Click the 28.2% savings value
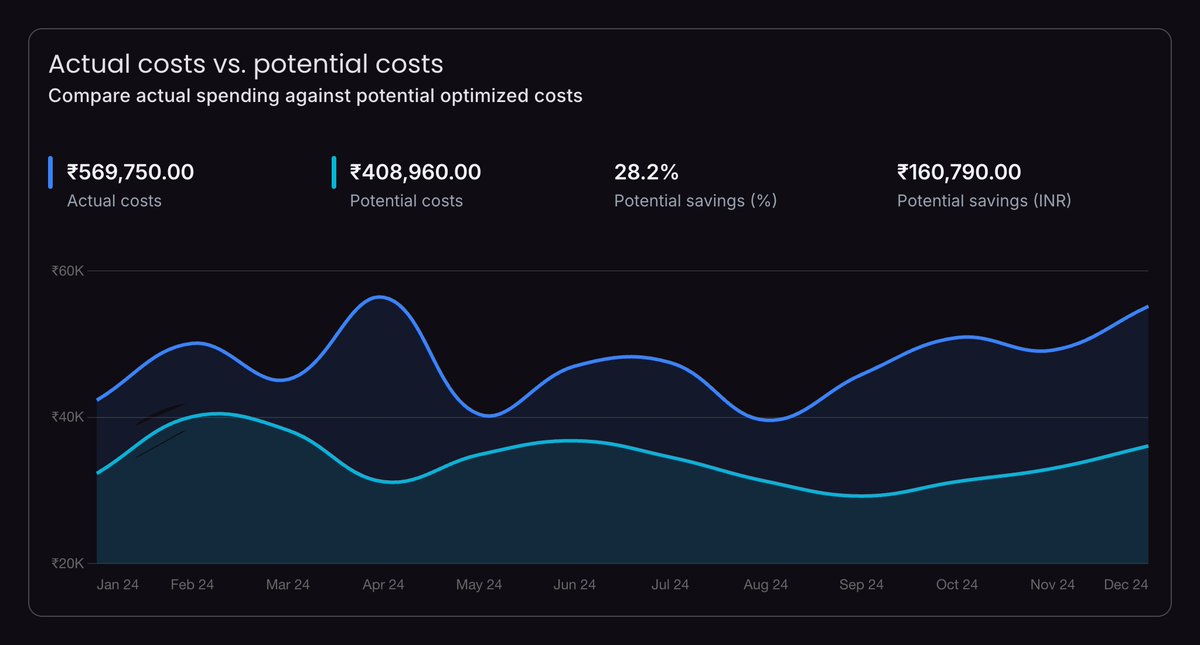Screen dimensions: 1200x645 point(646,172)
